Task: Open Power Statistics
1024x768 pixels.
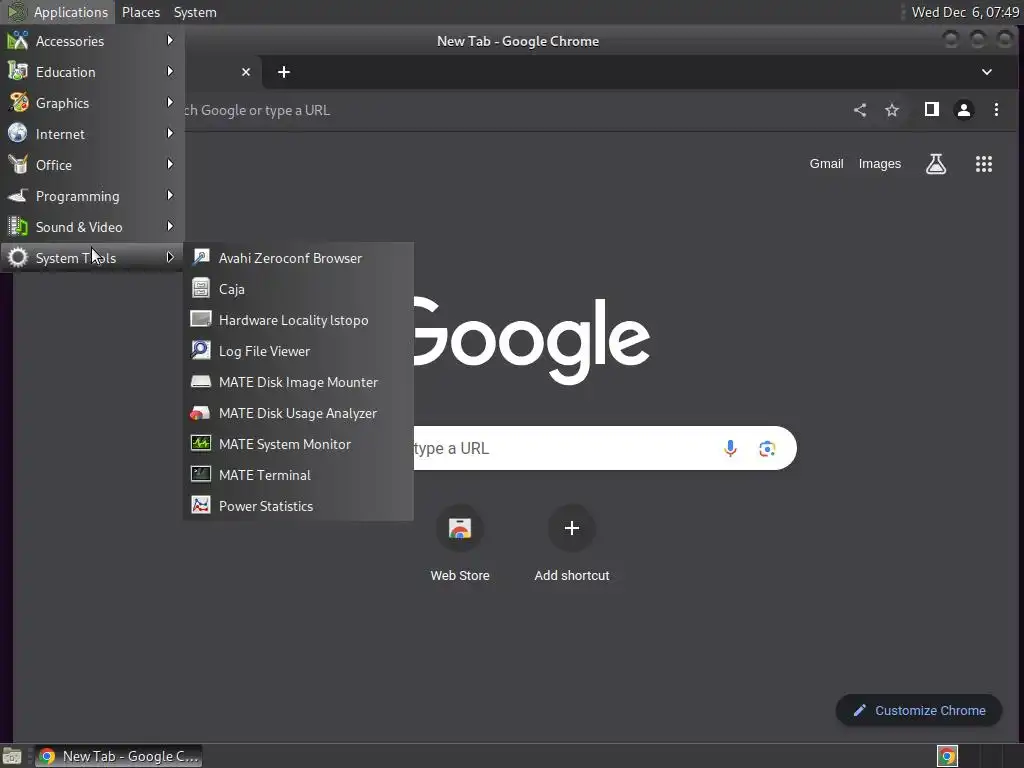Action: (x=298, y=506)
